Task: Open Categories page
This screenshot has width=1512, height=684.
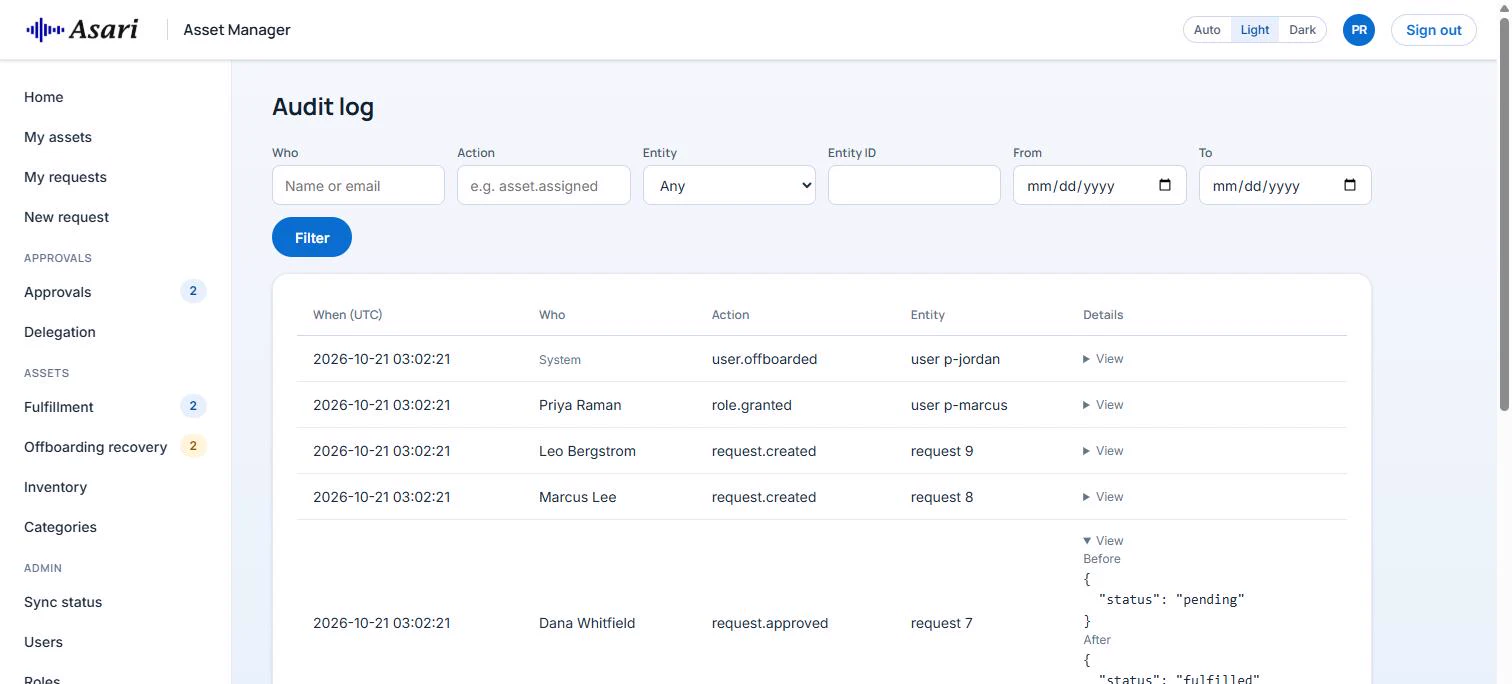Action: 61,527
